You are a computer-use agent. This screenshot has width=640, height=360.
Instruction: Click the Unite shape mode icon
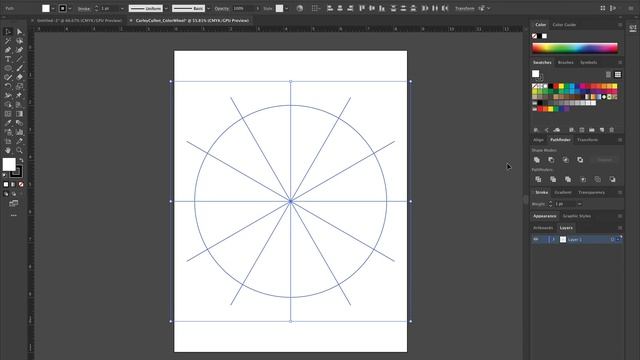[537, 160]
